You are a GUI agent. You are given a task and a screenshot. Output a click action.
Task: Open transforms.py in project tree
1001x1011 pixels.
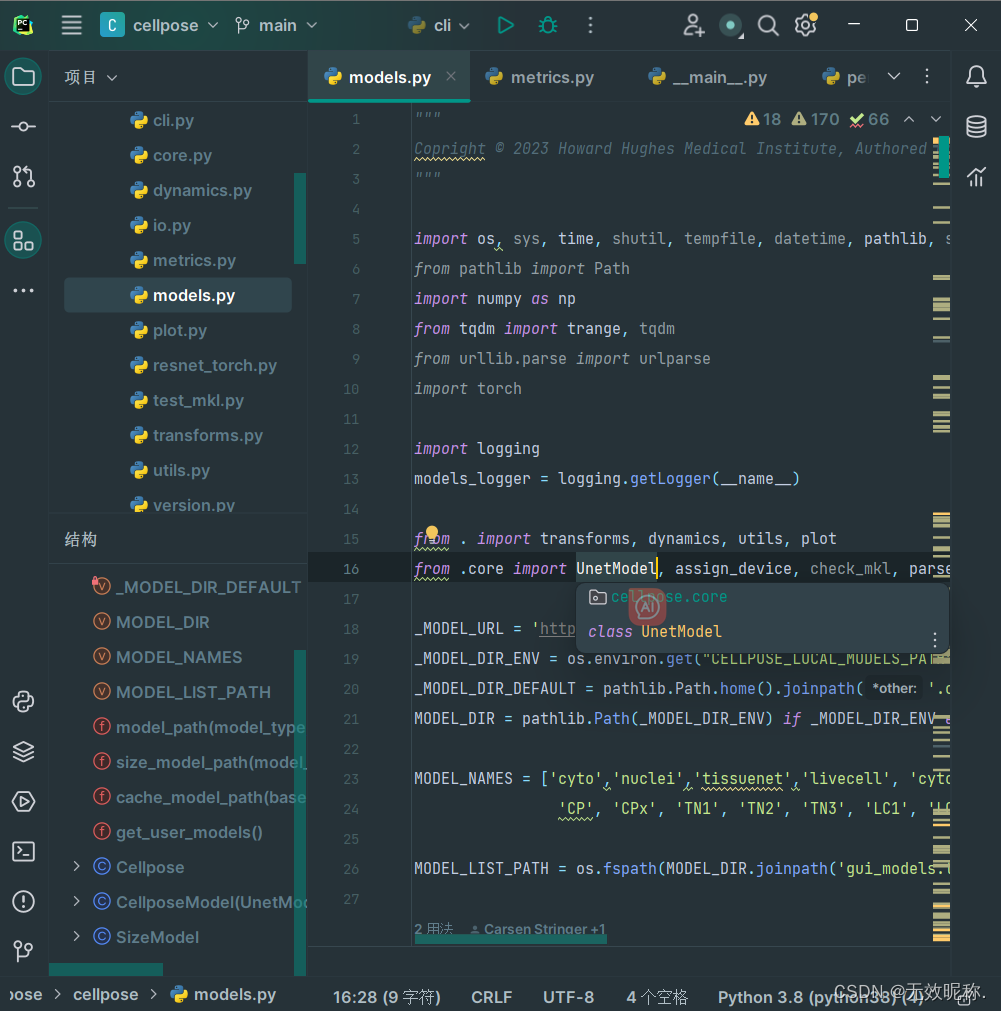point(208,435)
